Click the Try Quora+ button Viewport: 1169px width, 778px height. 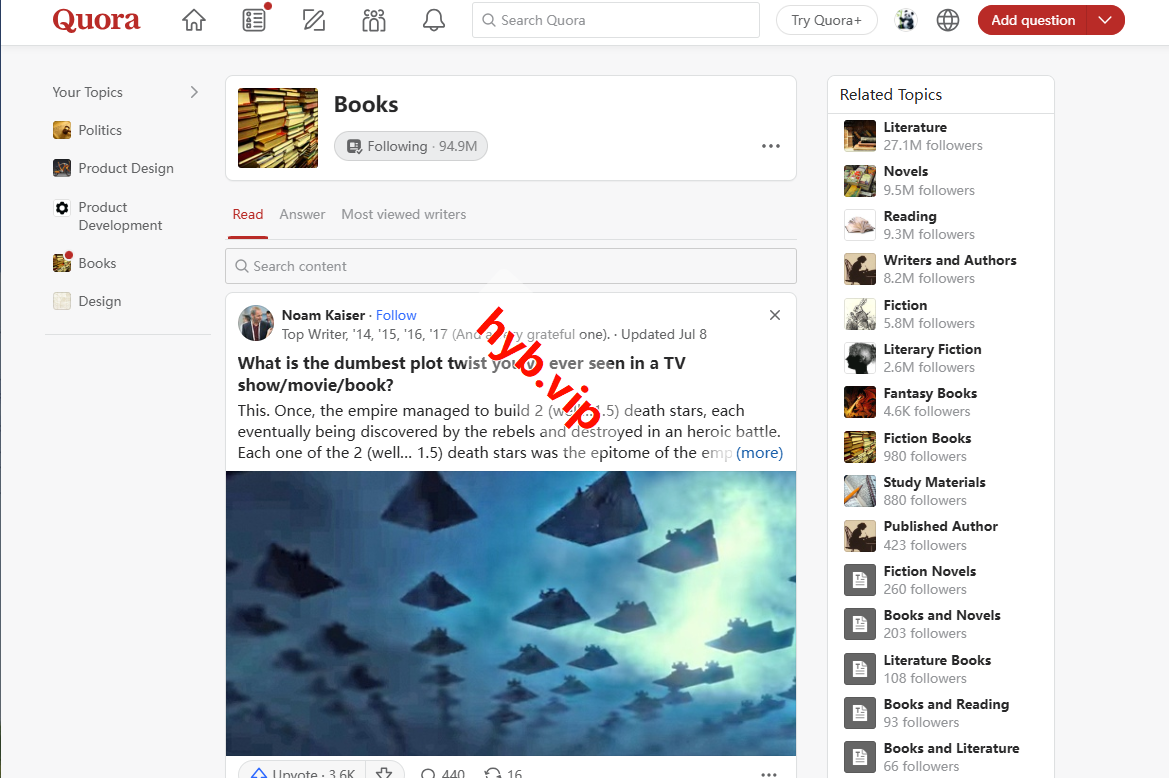(826, 20)
